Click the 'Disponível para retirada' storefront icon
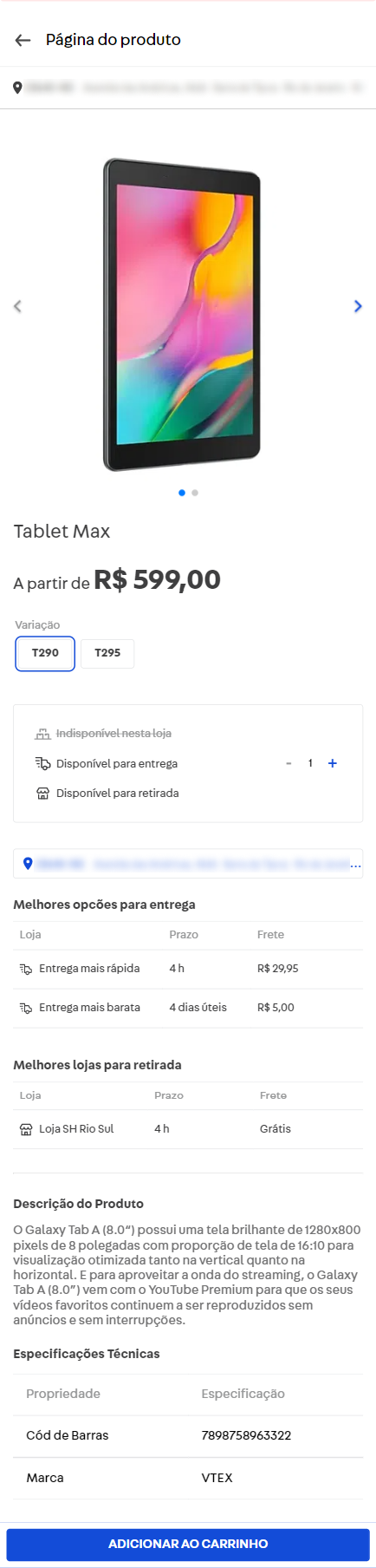Viewport: 376px width, 1568px height. (42, 794)
